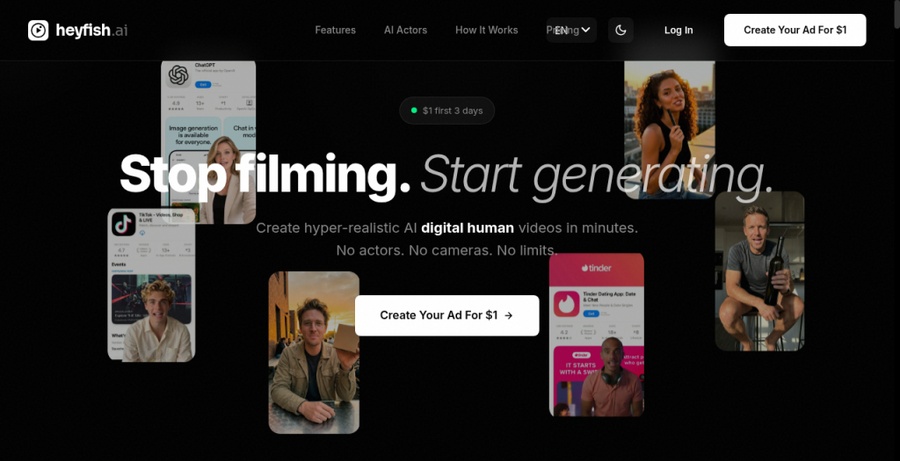Open the ChatGPT app ad thumbnail

tap(208, 142)
